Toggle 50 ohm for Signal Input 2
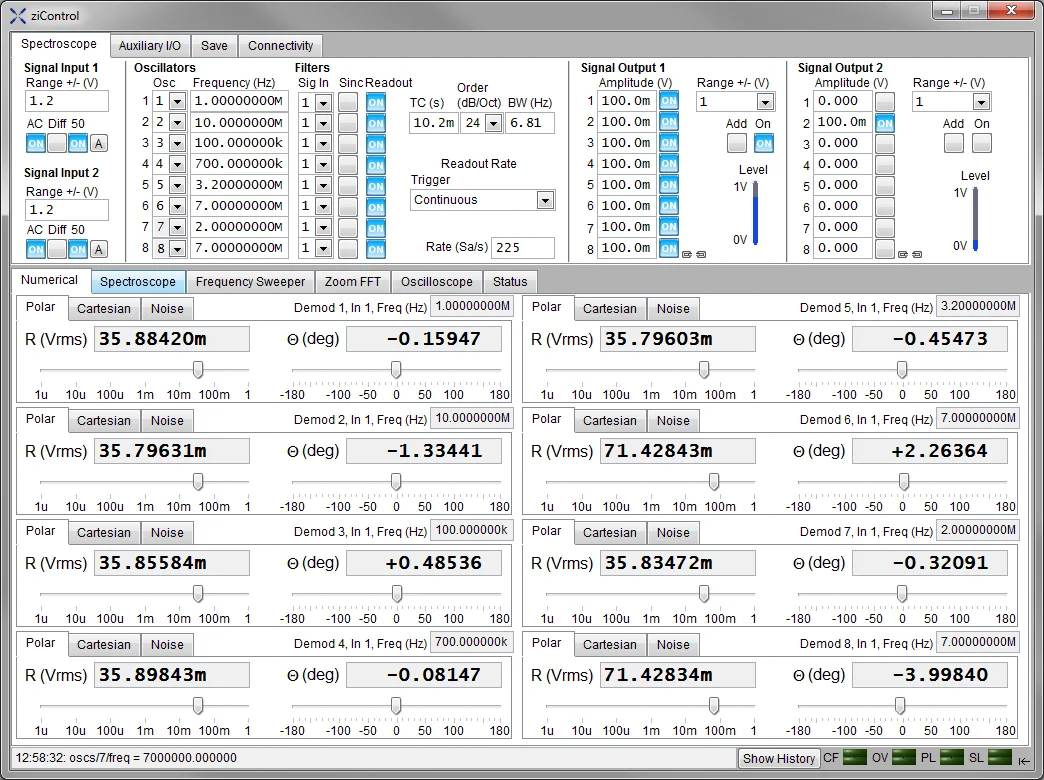 click(78, 250)
